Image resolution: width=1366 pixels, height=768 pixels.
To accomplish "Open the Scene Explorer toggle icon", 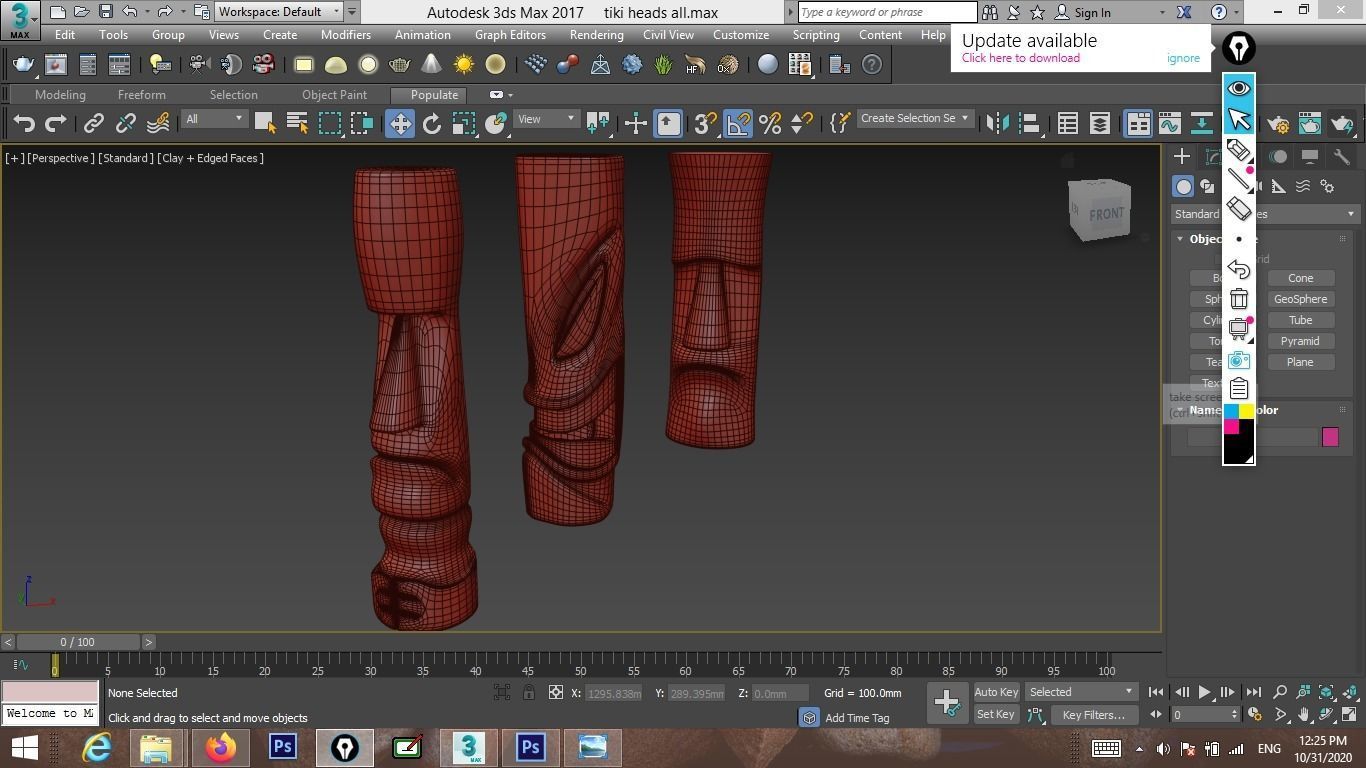I will [1067, 123].
